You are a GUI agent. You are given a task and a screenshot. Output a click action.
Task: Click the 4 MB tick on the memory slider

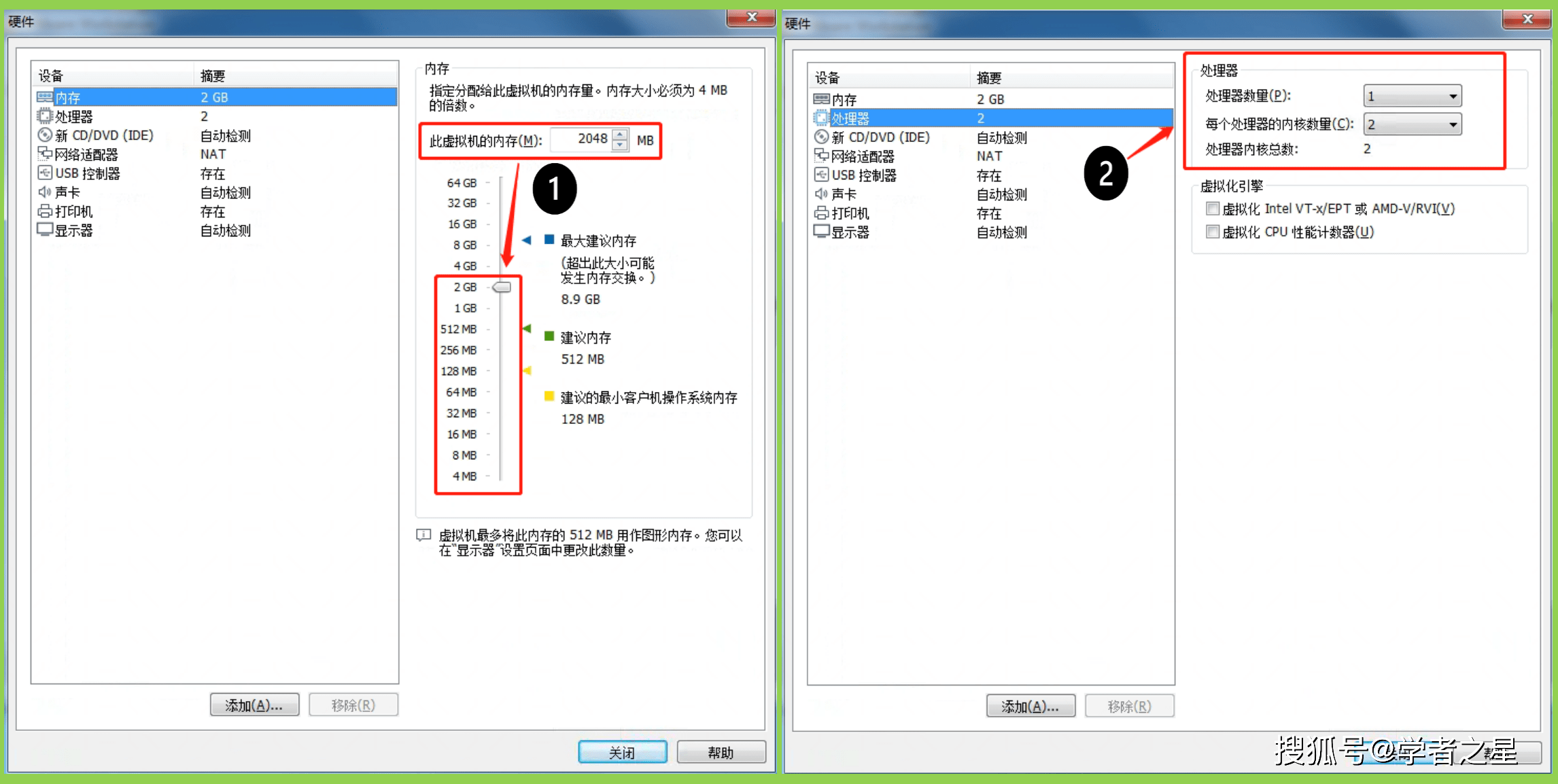tap(488, 476)
